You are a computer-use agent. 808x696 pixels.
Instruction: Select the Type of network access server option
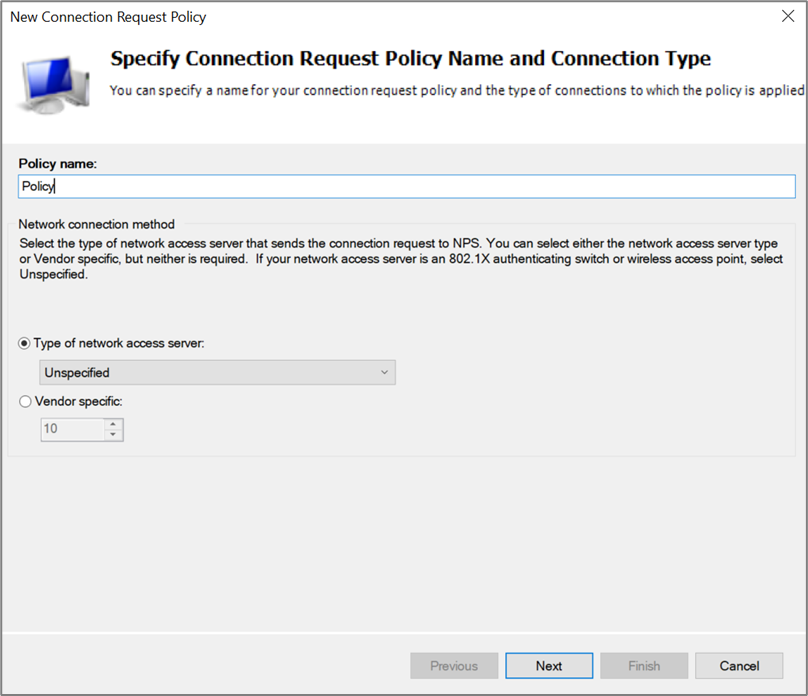(x=25, y=343)
